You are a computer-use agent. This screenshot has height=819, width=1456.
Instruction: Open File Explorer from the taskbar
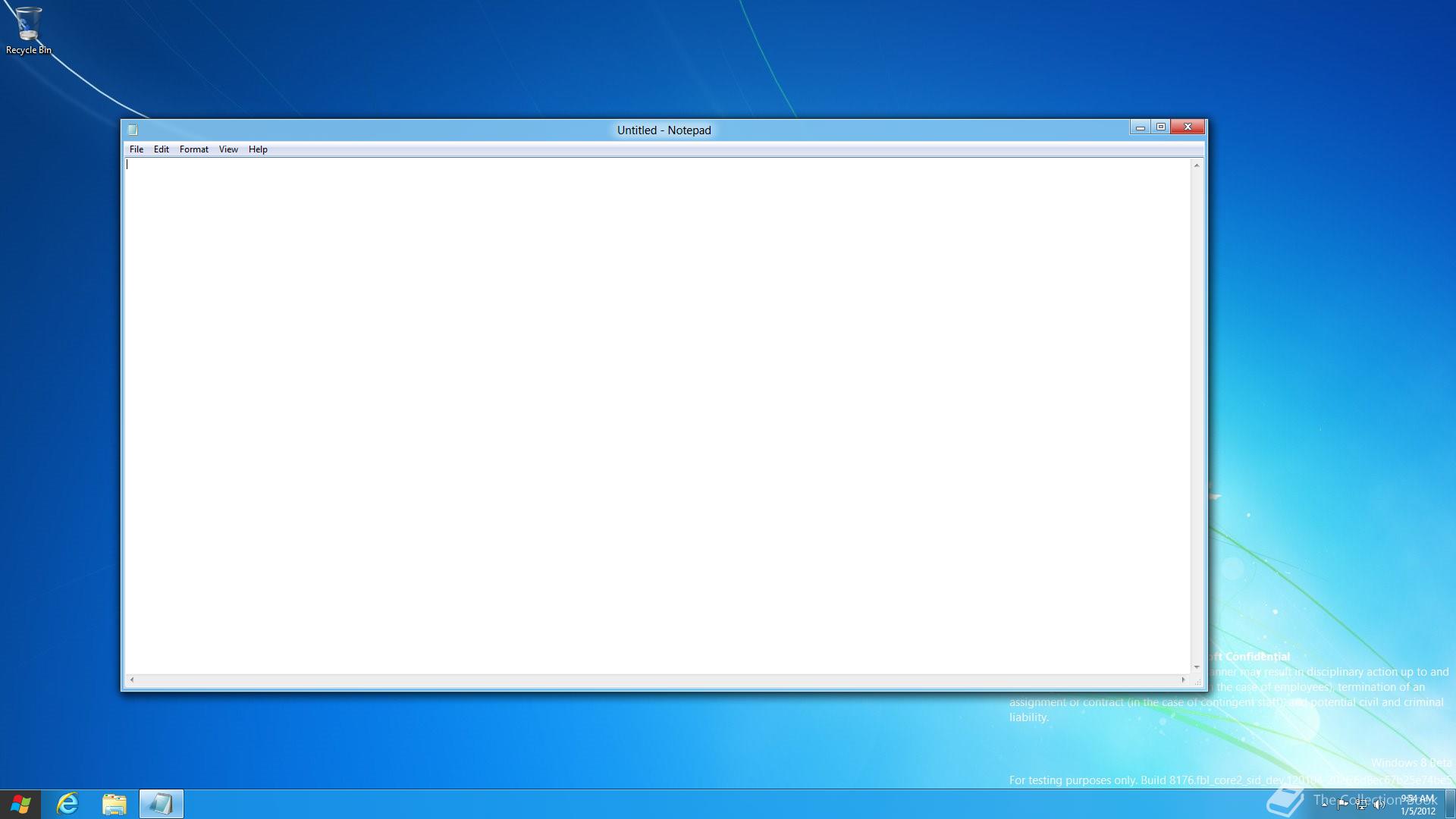pyautogui.click(x=115, y=804)
